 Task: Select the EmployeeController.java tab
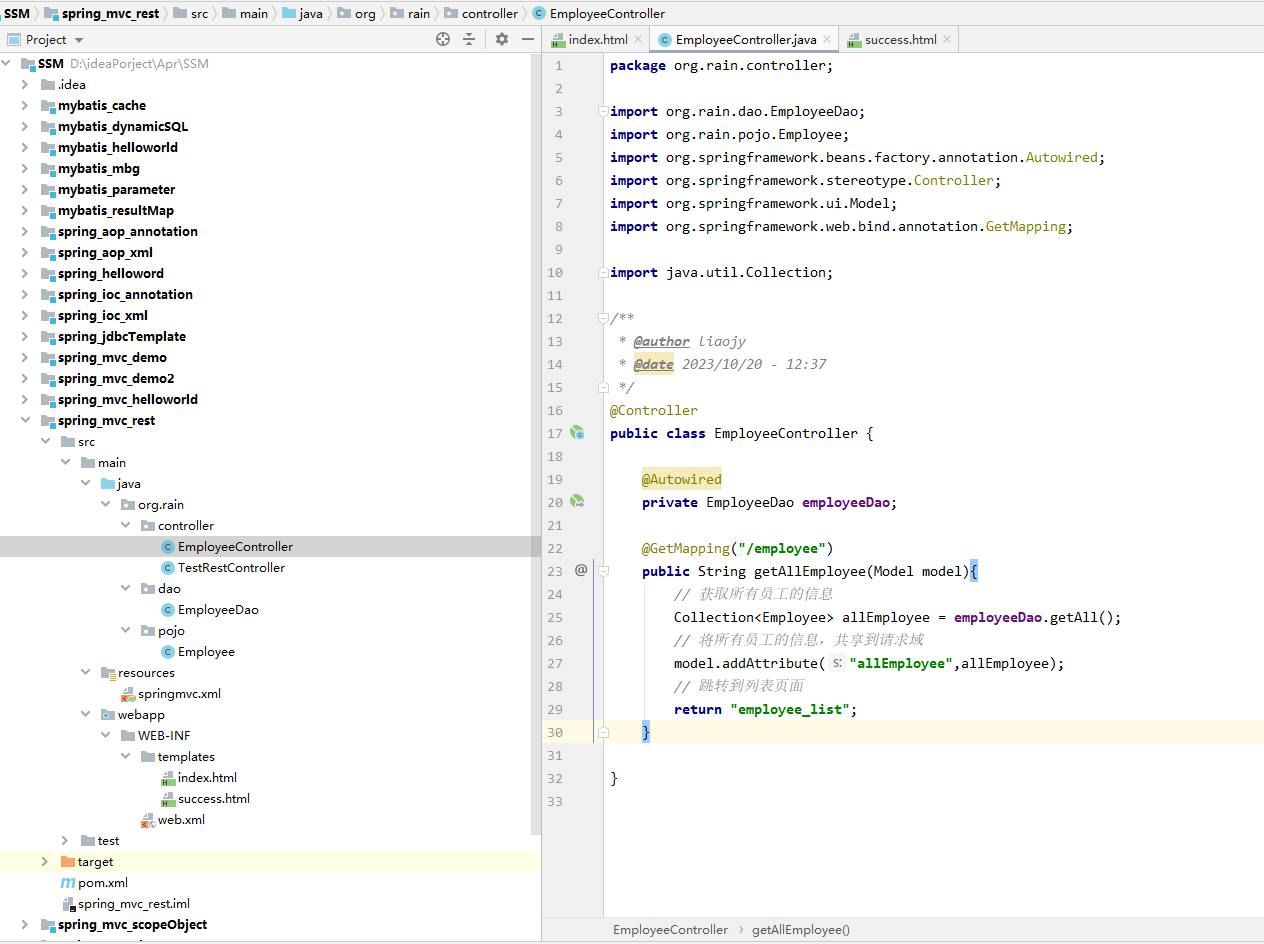[746, 40]
